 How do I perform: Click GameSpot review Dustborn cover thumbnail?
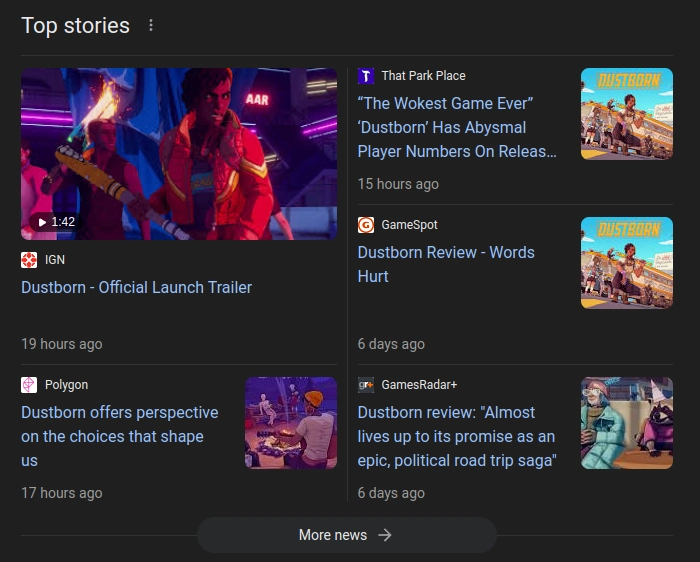[x=627, y=263]
